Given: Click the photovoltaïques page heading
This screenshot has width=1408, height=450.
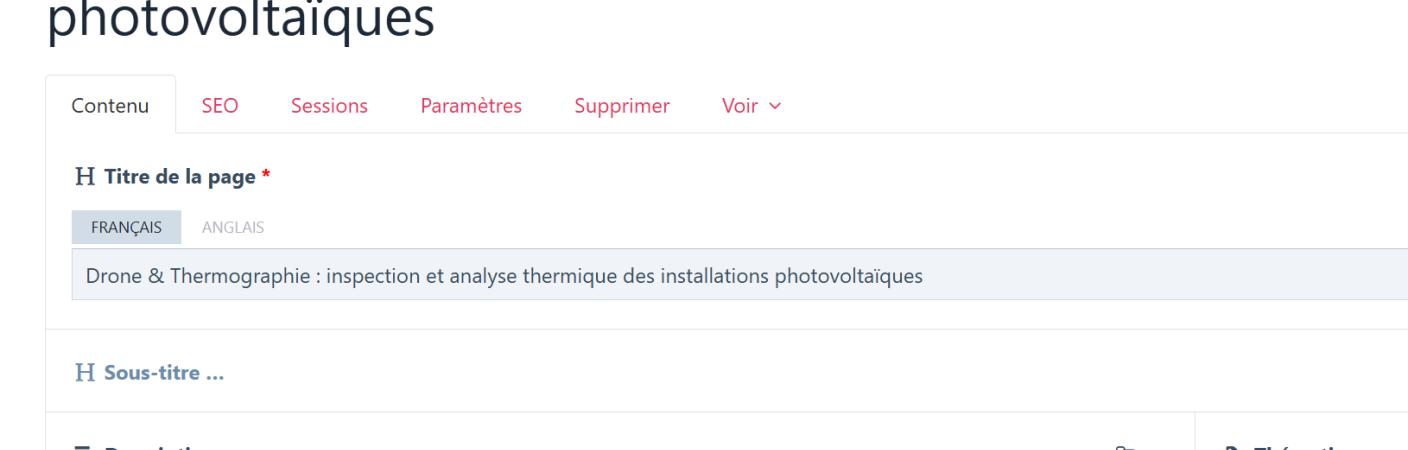Looking at the screenshot, I should point(241,20).
